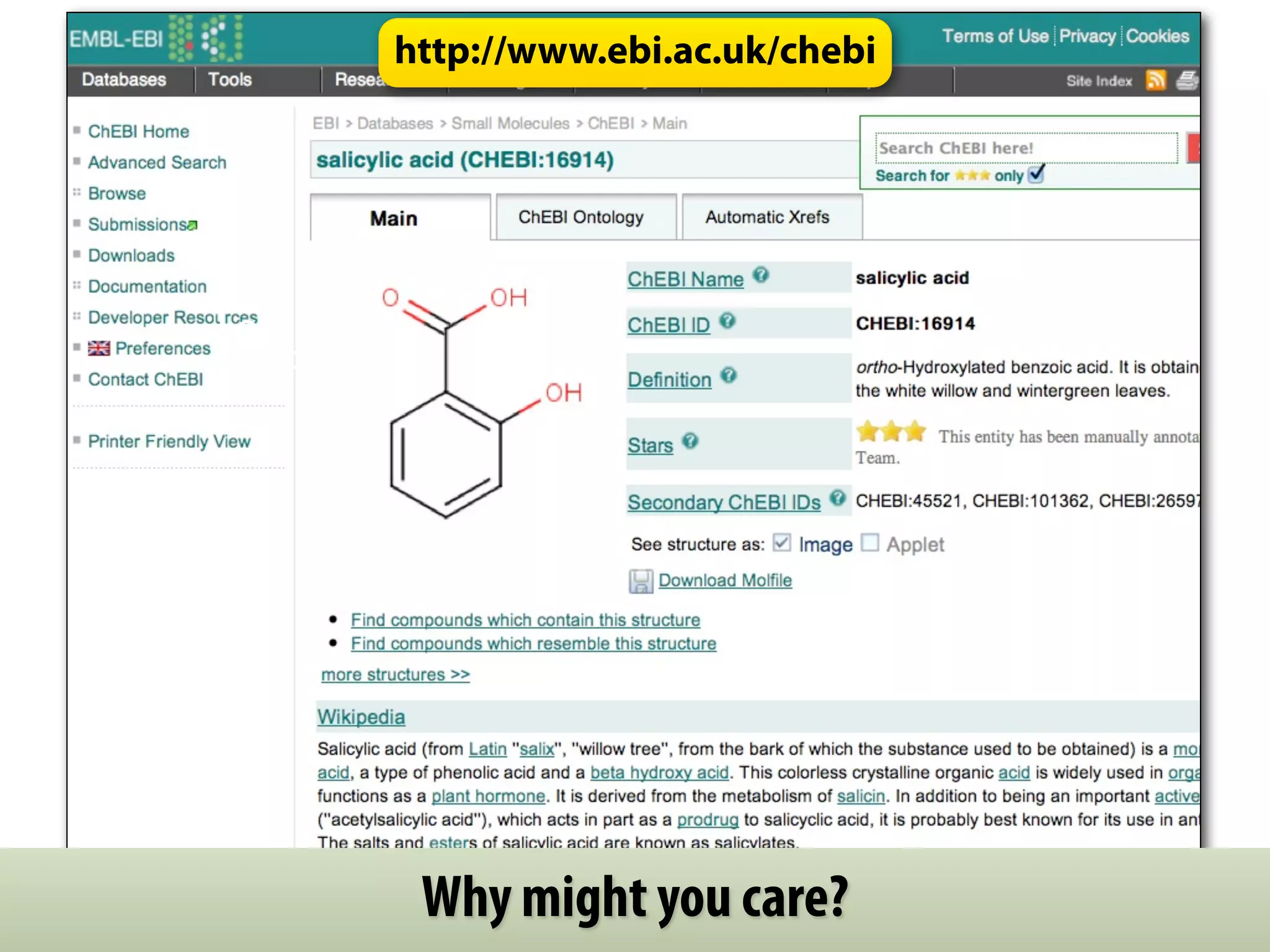Image resolution: width=1270 pixels, height=952 pixels.
Task: Click the Site Index link
Action: [x=1099, y=81]
